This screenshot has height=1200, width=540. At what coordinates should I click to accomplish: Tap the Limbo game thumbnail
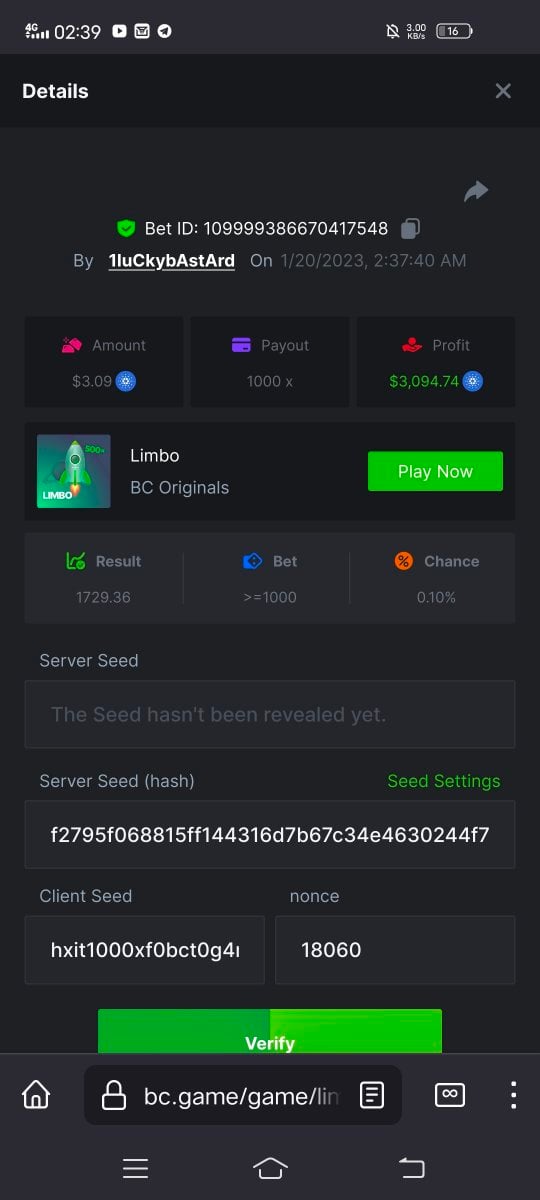(x=74, y=471)
